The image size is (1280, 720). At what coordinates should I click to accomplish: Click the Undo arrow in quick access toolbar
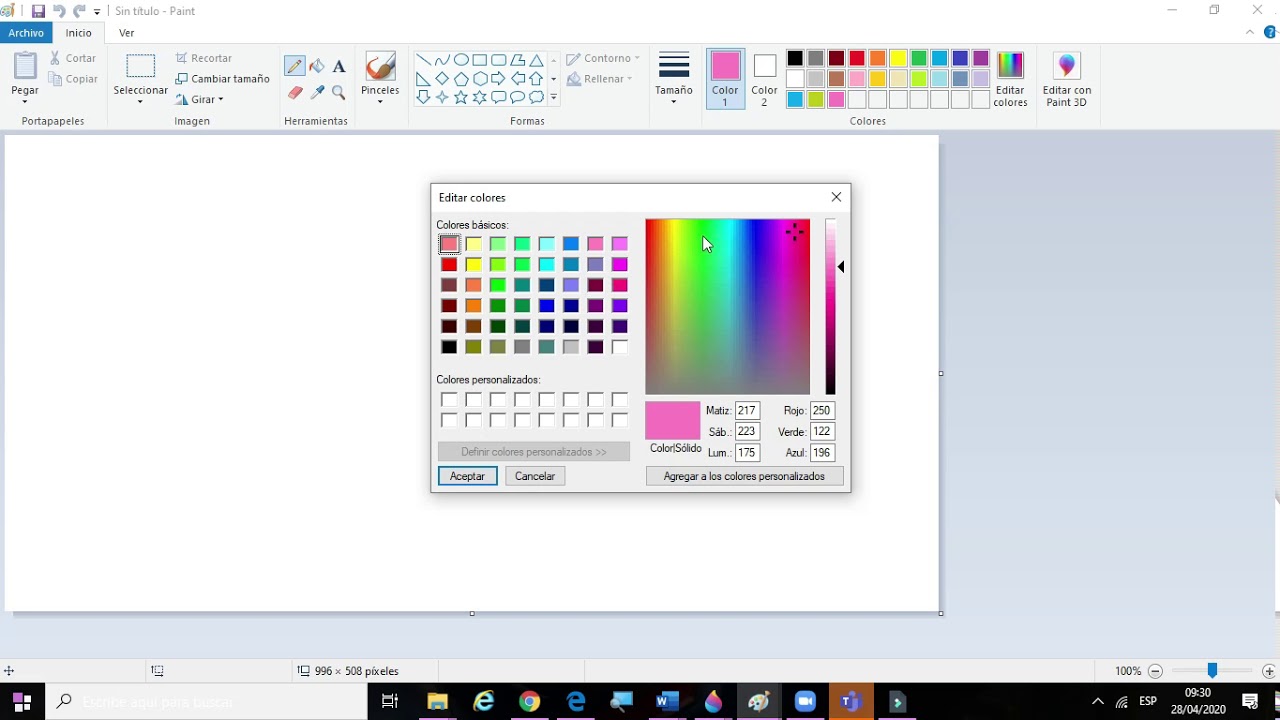[59, 11]
